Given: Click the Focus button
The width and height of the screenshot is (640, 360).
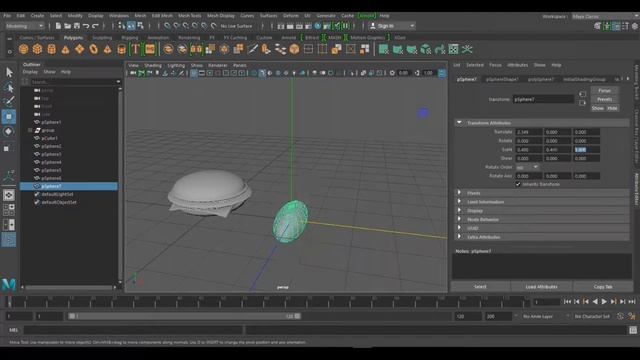Looking at the screenshot, I should (604, 91).
